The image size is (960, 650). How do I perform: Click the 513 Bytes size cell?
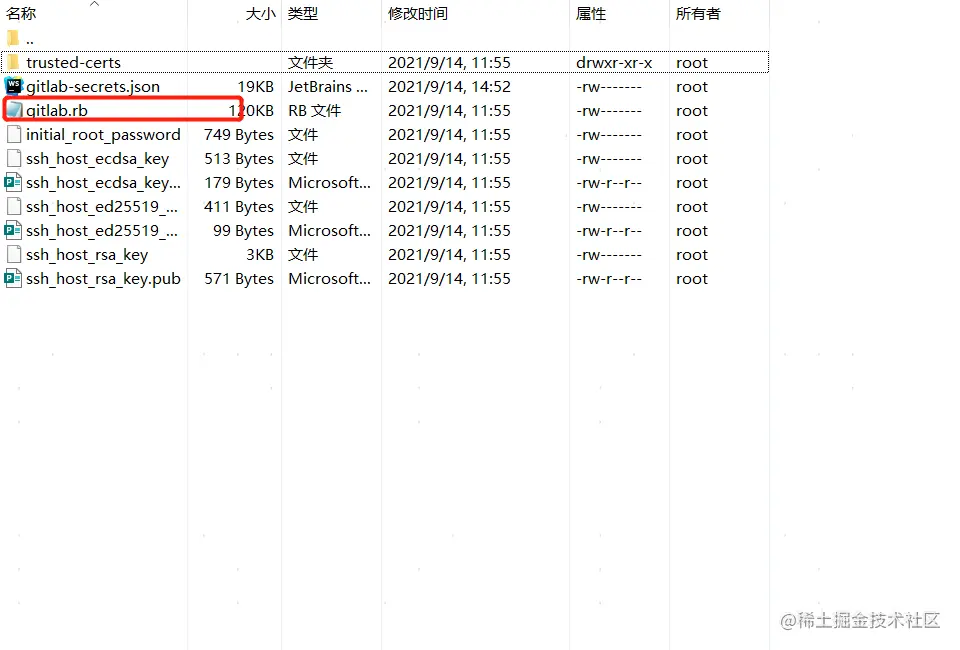[239, 159]
